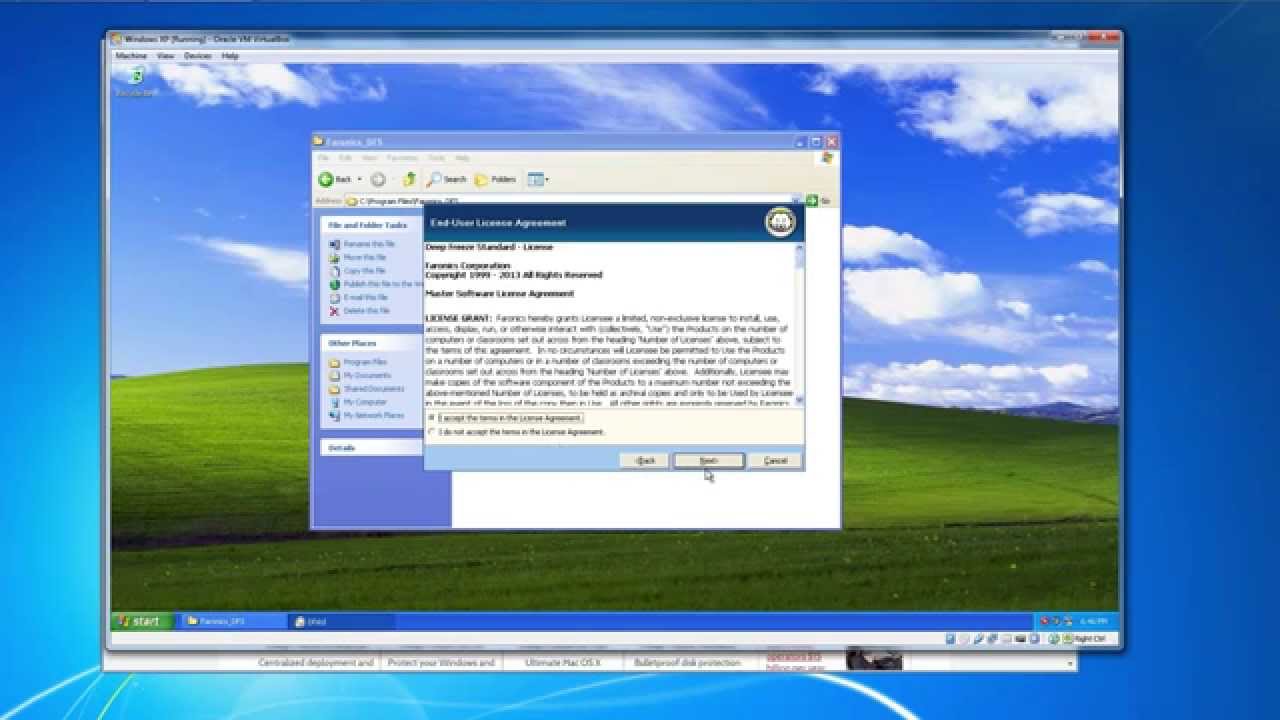Click the Explorer Back arrow button
Image resolution: width=1280 pixels, height=720 pixels.
coord(335,179)
